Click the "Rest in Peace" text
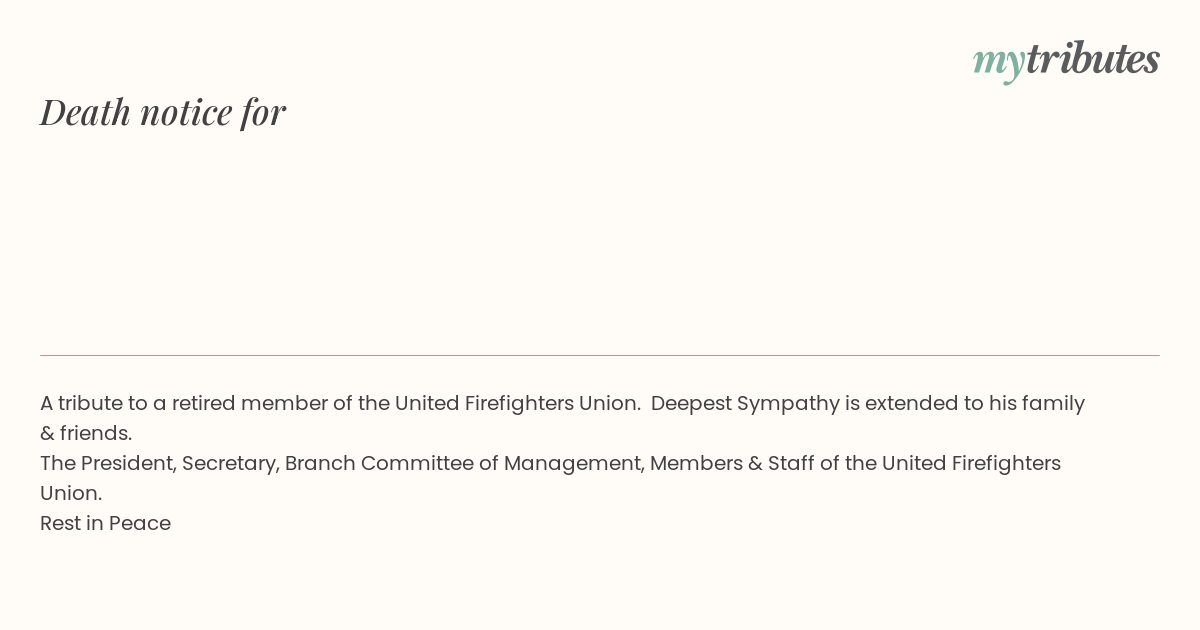The height and width of the screenshot is (630, 1200). [x=105, y=523]
